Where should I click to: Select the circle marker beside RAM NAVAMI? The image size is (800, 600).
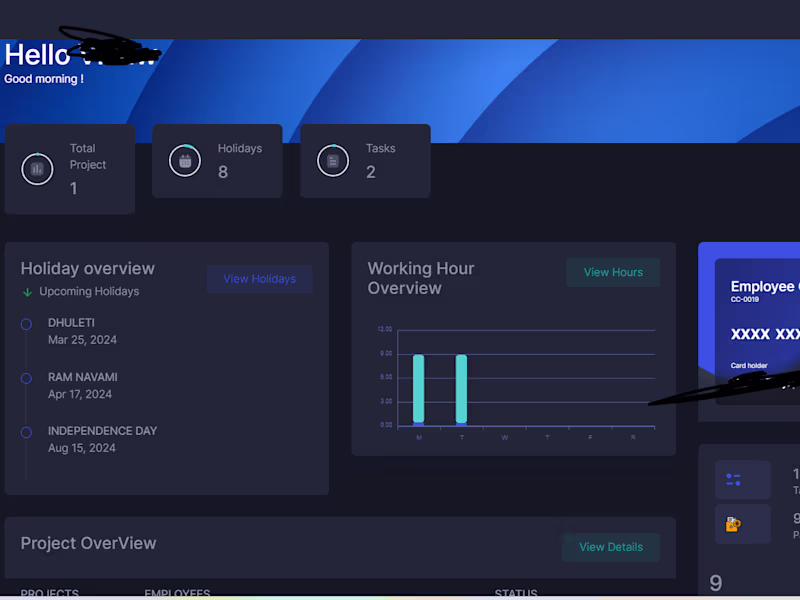26,378
